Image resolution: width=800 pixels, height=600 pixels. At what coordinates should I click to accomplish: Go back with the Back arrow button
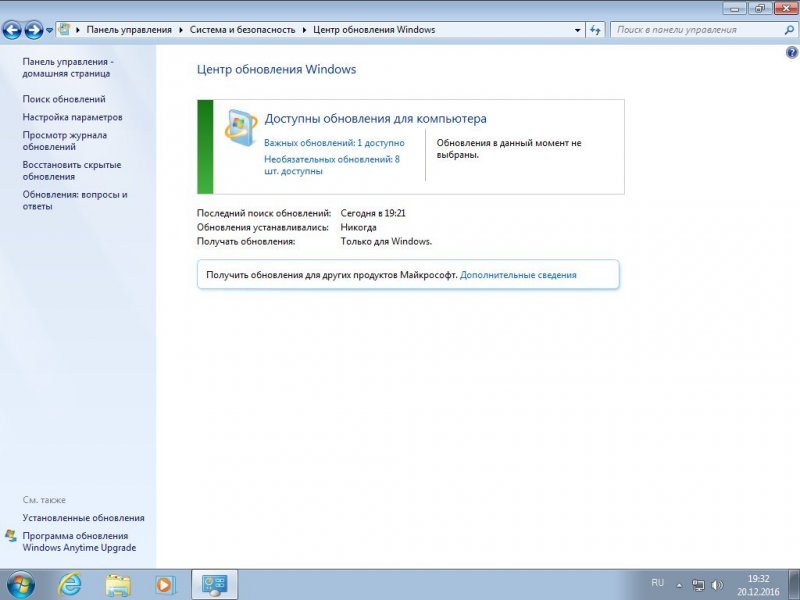point(12,30)
